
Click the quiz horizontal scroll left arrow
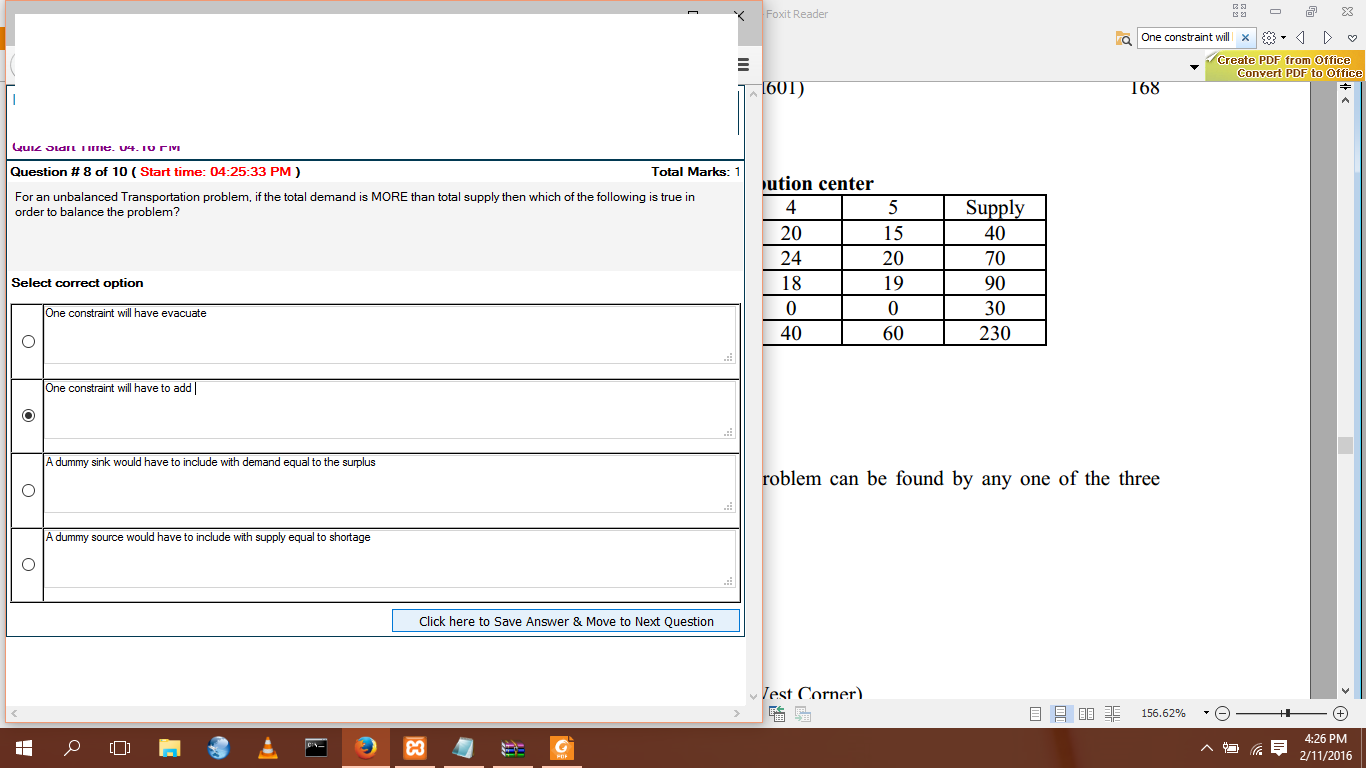pyautogui.click(x=14, y=714)
